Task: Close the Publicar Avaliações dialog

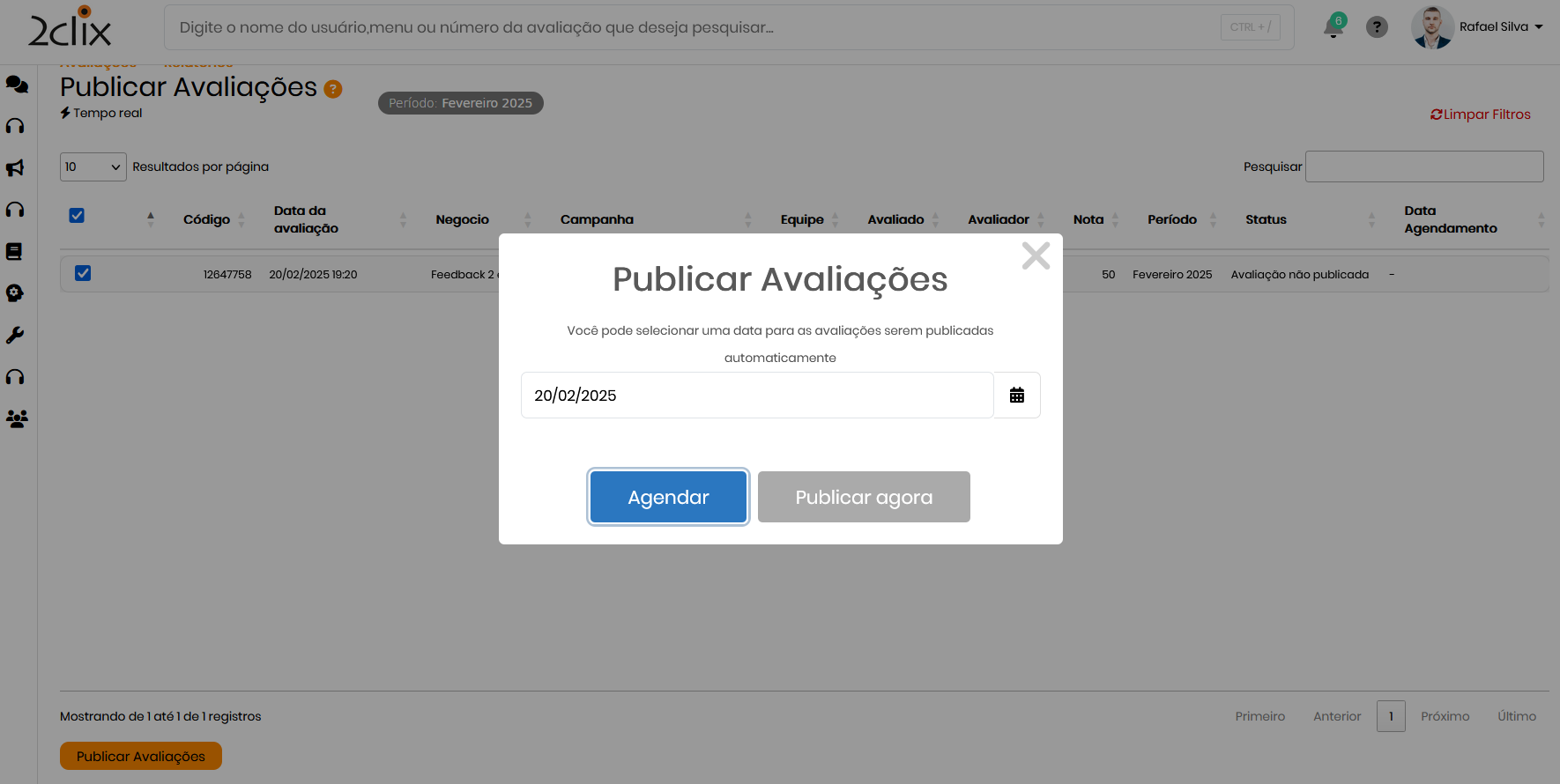Action: pyautogui.click(x=1036, y=255)
